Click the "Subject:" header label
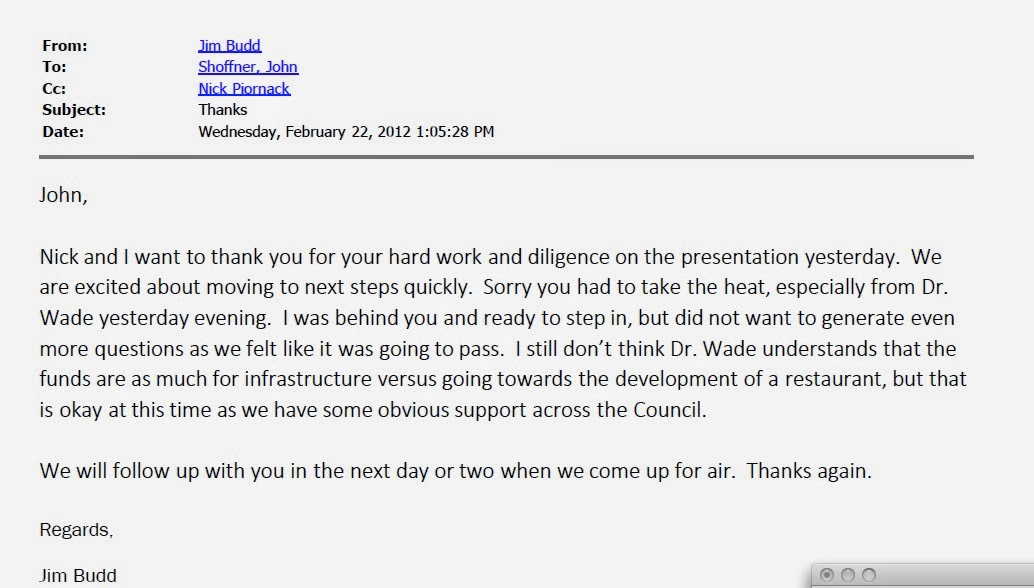Screen dimensions: 1034x588 pyautogui.click(x=74, y=109)
